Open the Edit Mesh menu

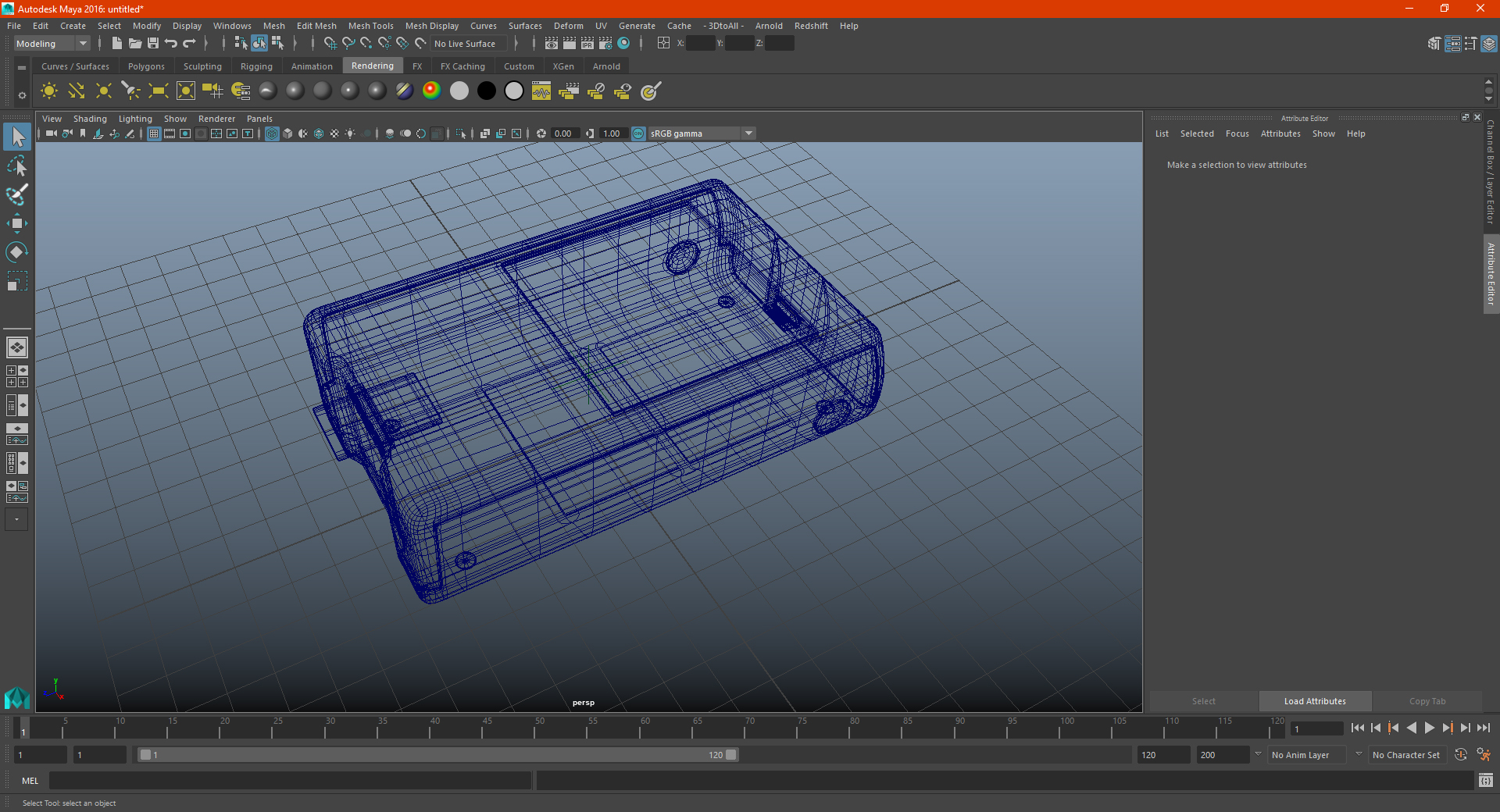pyautogui.click(x=316, y=26)
